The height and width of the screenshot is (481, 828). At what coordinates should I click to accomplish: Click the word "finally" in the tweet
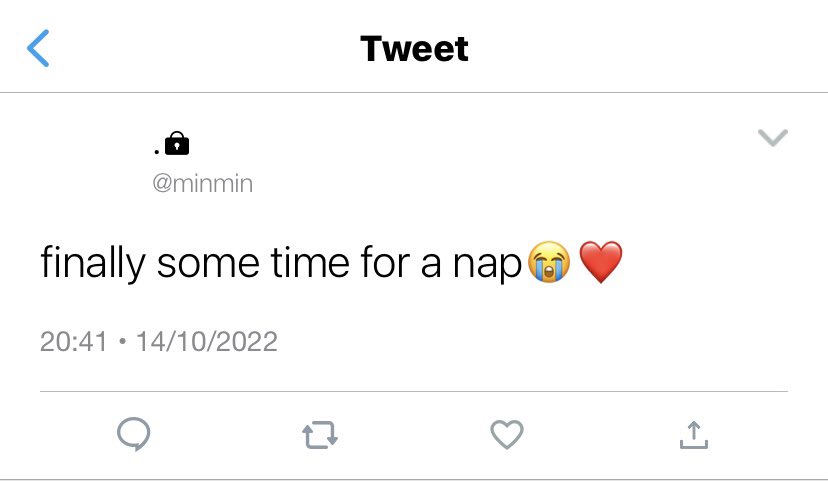[93, 262]
